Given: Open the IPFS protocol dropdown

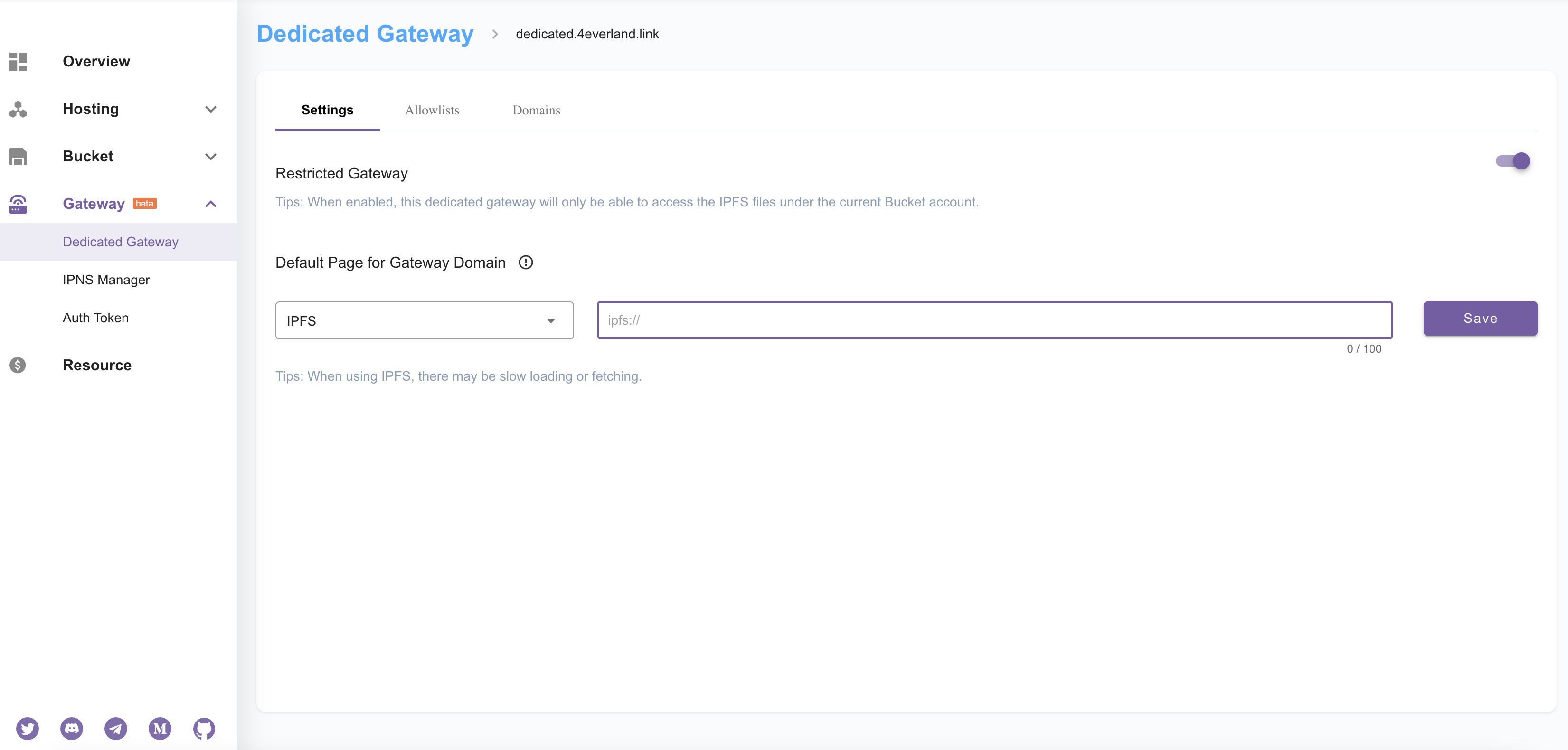Looking at the screenshot, I should click(424, 320).
